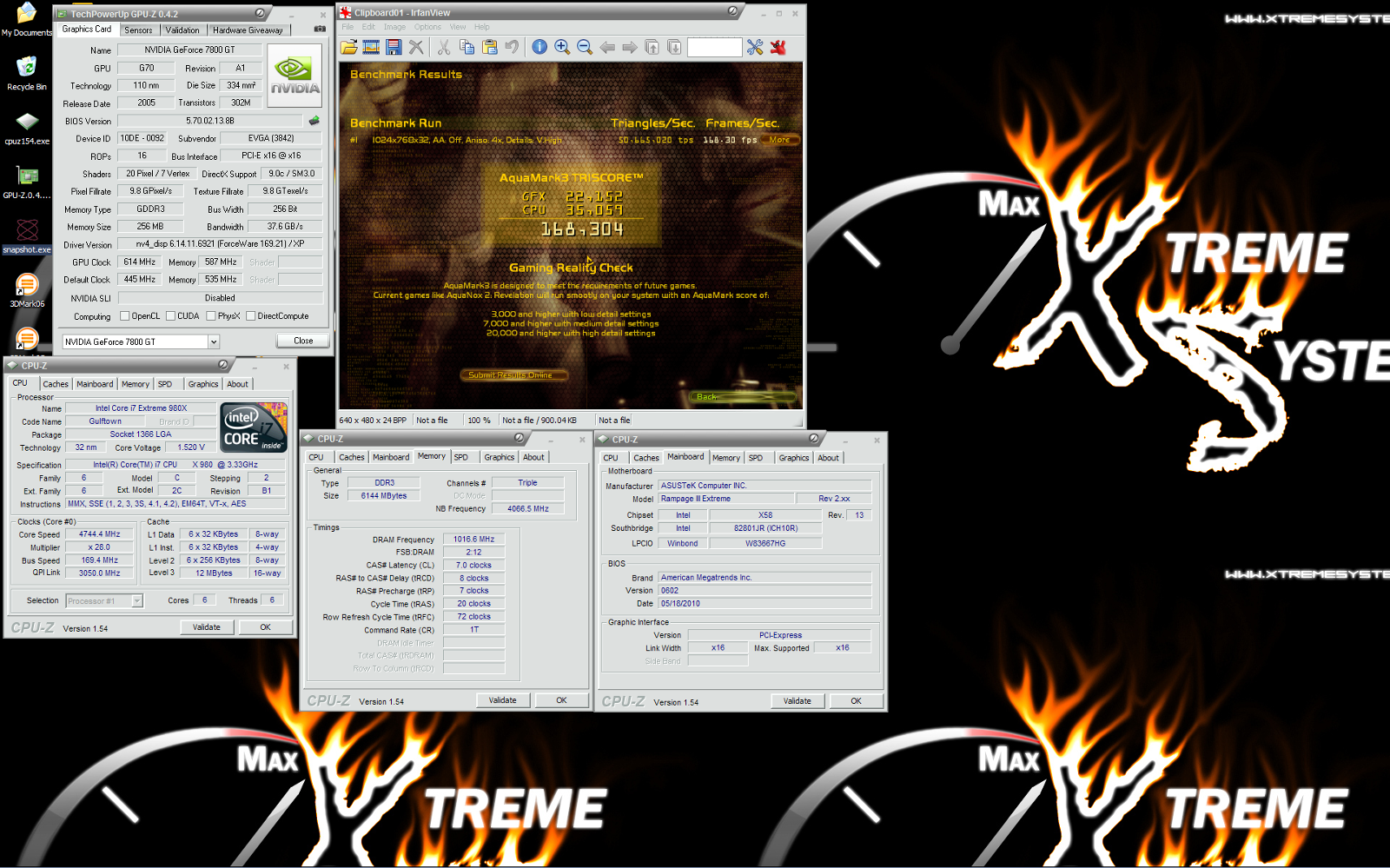The image size is (1390, 868).
Task: Open image Information icon in IrfanView
Action: 539,47
